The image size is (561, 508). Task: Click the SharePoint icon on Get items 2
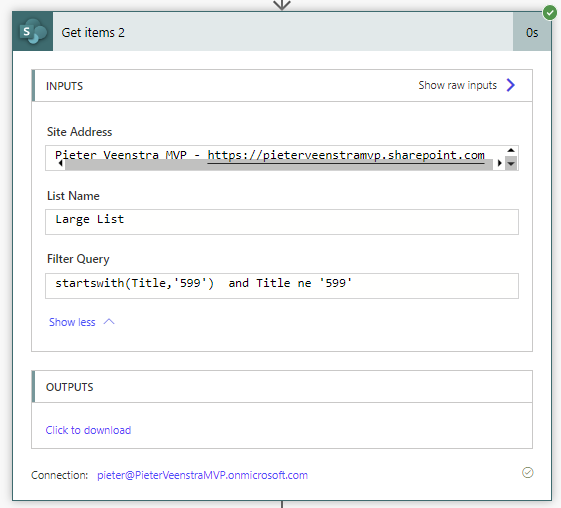pos(33,32)
